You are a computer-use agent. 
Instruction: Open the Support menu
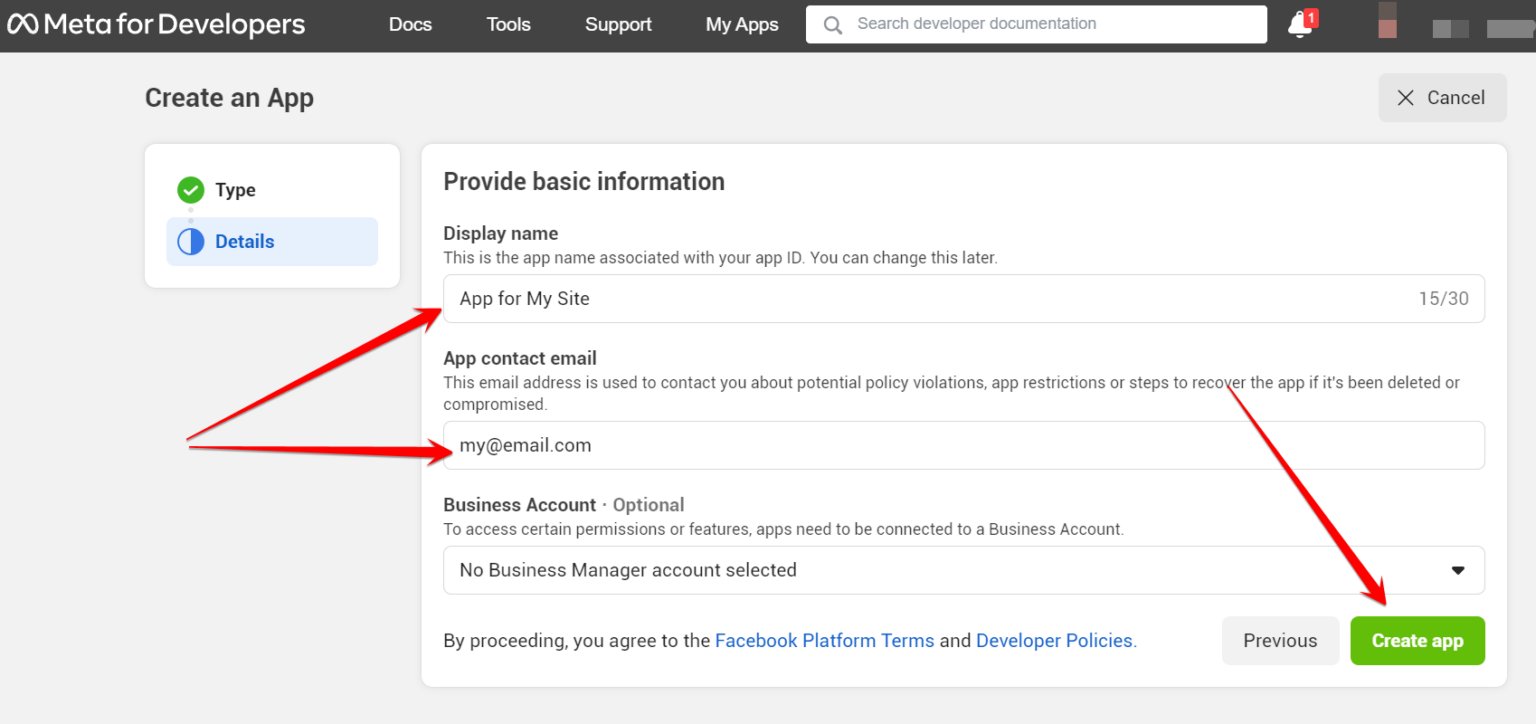pos(618,25)
